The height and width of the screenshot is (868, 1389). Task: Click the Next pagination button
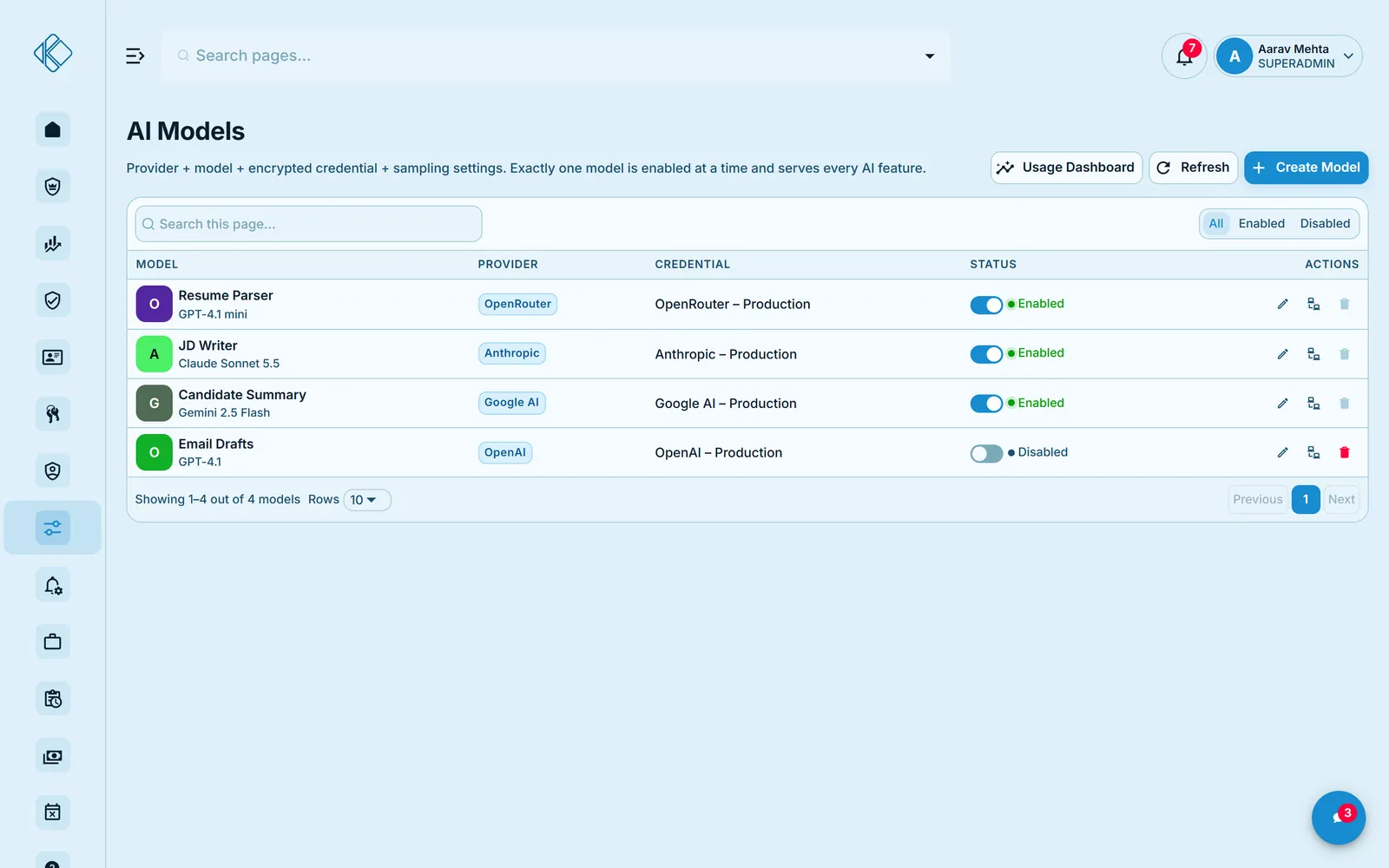tap(1341, 499)
